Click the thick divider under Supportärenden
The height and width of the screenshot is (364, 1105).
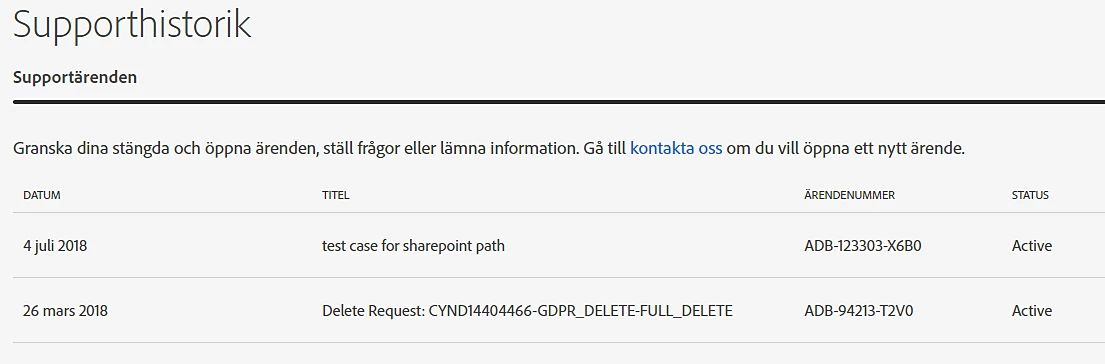point(559,102)
